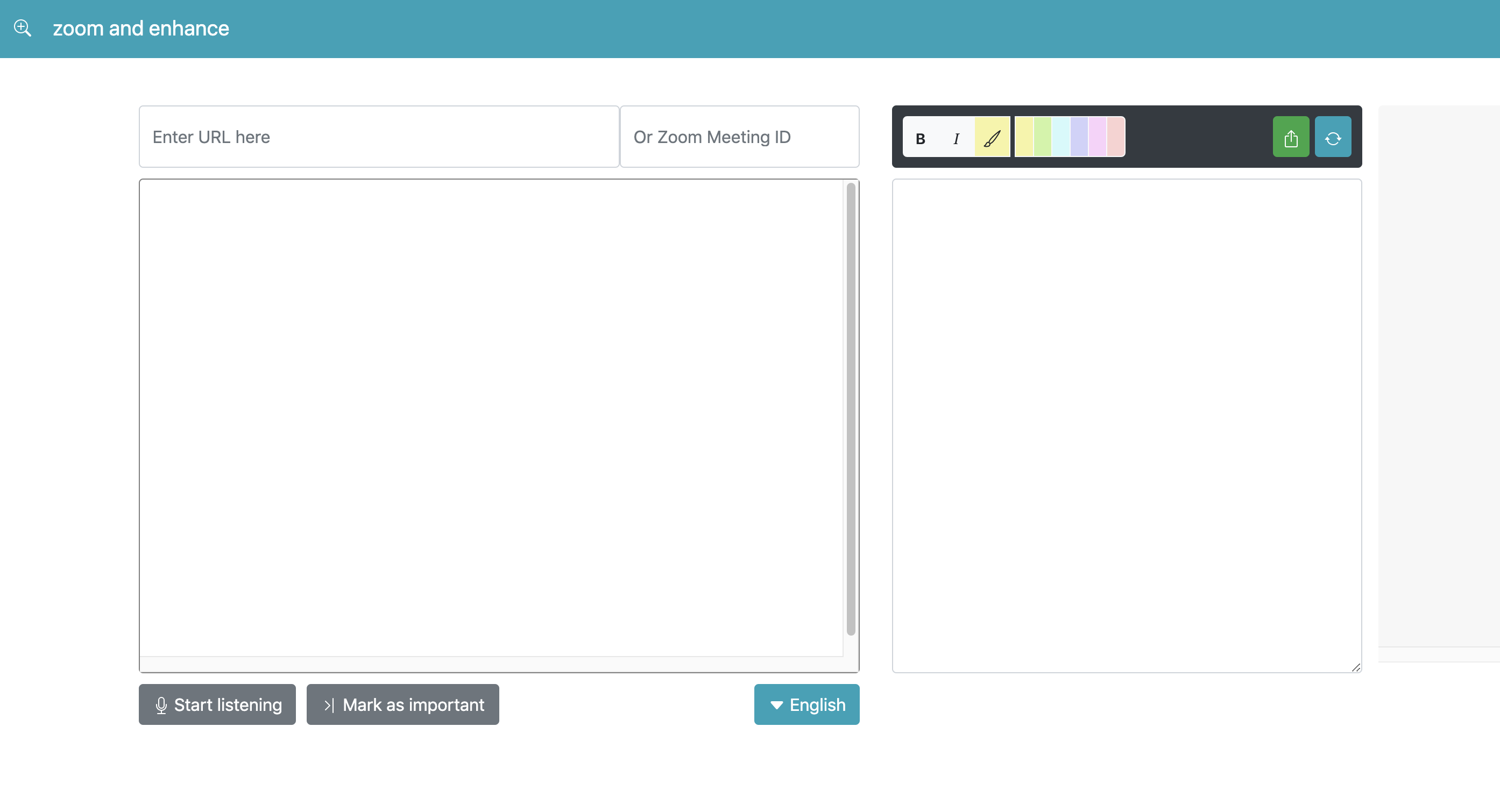Pick the yellow highlight color swatch
This screenshot has width=1500, height=812.
(1024, 137)
